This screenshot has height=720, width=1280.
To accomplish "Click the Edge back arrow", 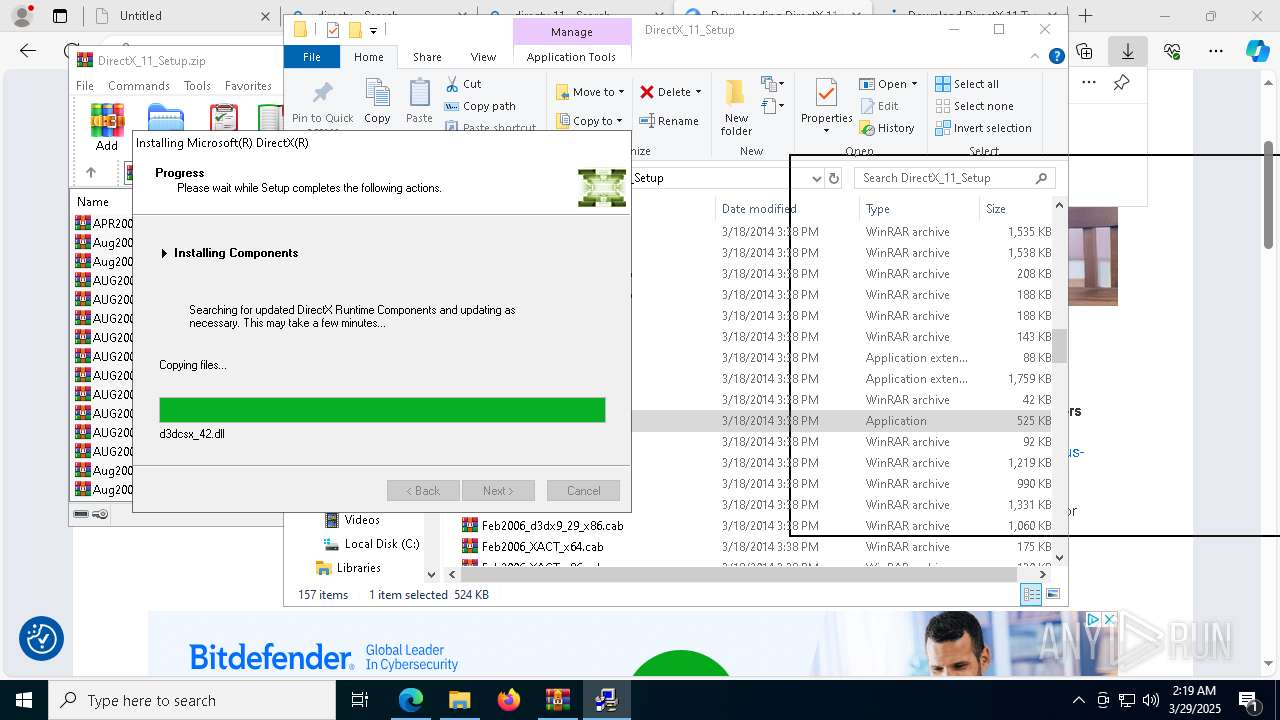I will [x=28, y=51].
